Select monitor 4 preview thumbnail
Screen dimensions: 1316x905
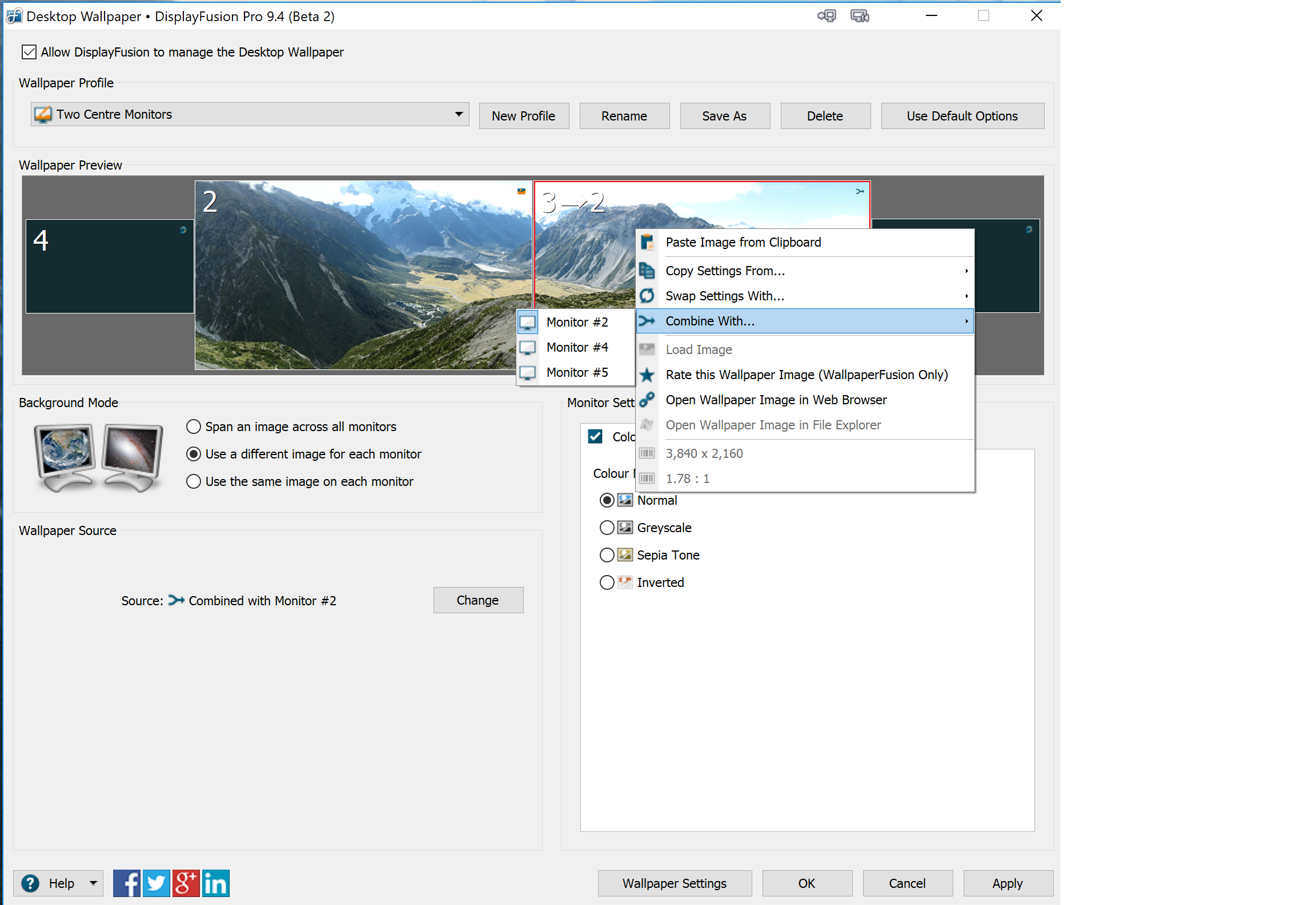click(x=110, y=267)
